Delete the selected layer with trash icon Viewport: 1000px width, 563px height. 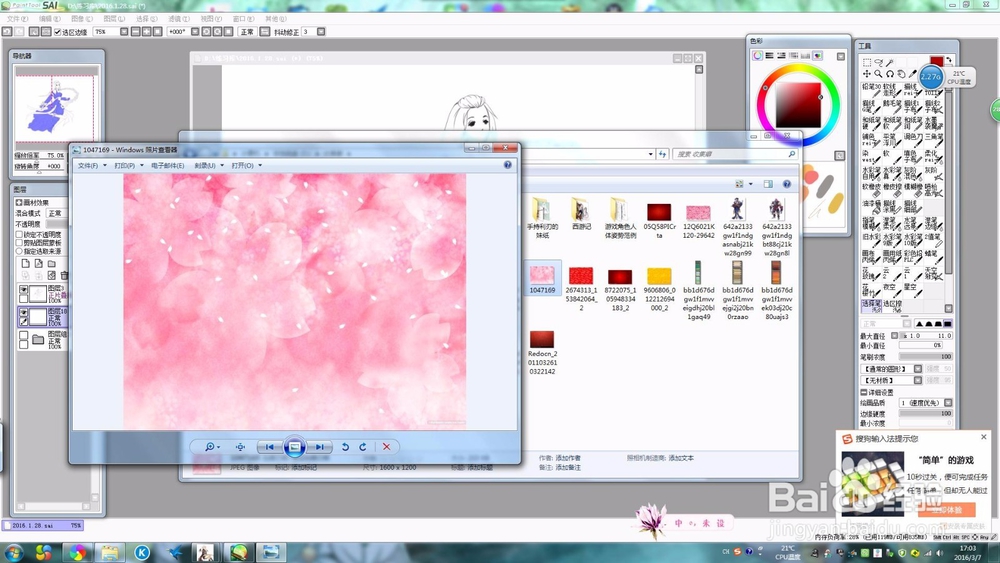[x=64, y=275]
